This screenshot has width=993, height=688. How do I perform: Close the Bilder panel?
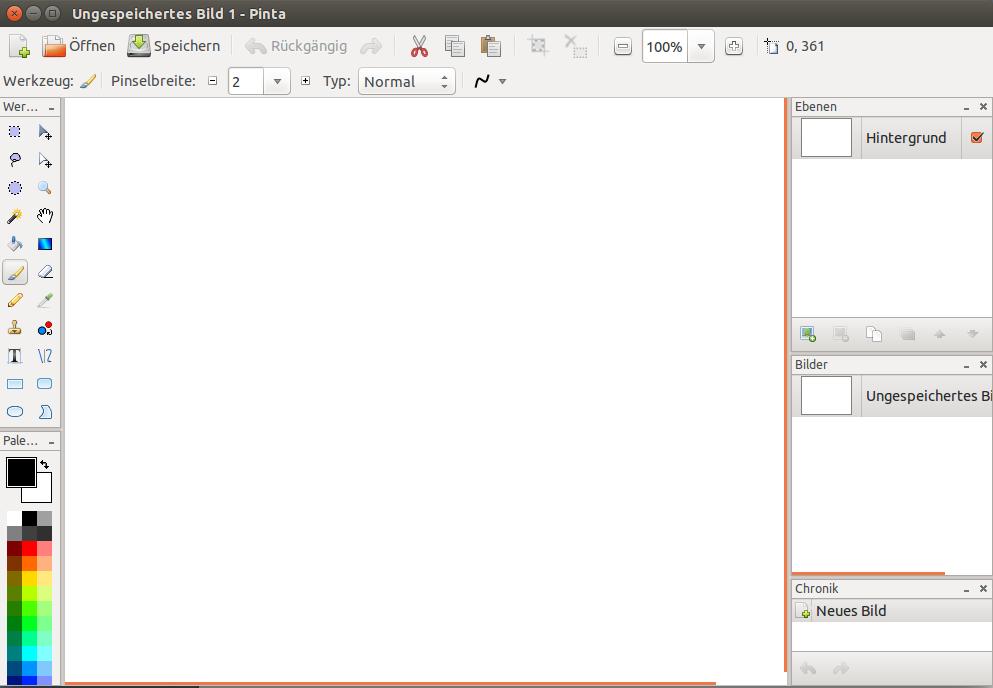tap(983, 365)
